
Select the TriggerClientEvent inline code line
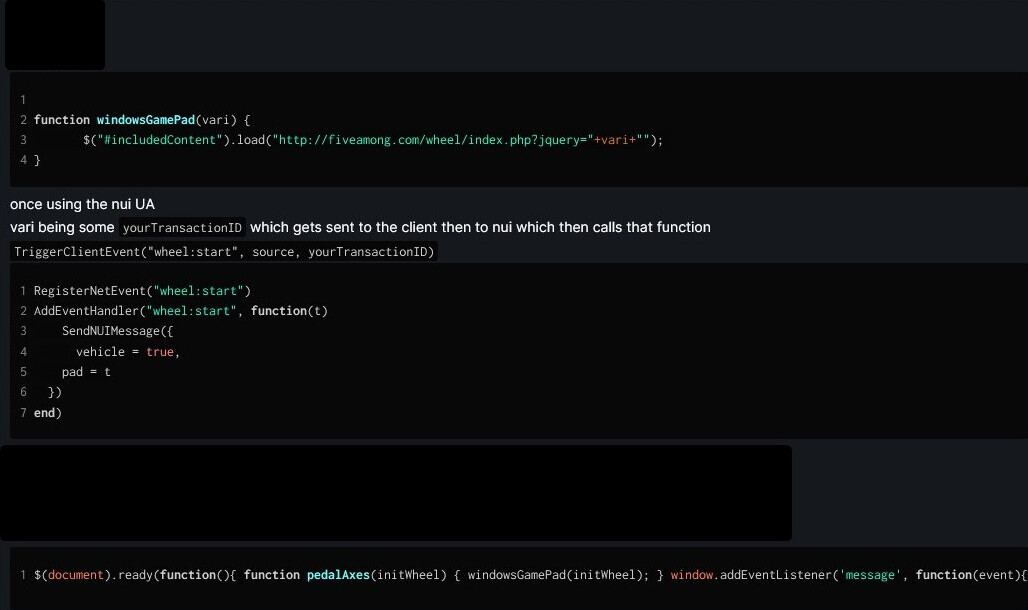pyautogui.click(x=224, y=252)
